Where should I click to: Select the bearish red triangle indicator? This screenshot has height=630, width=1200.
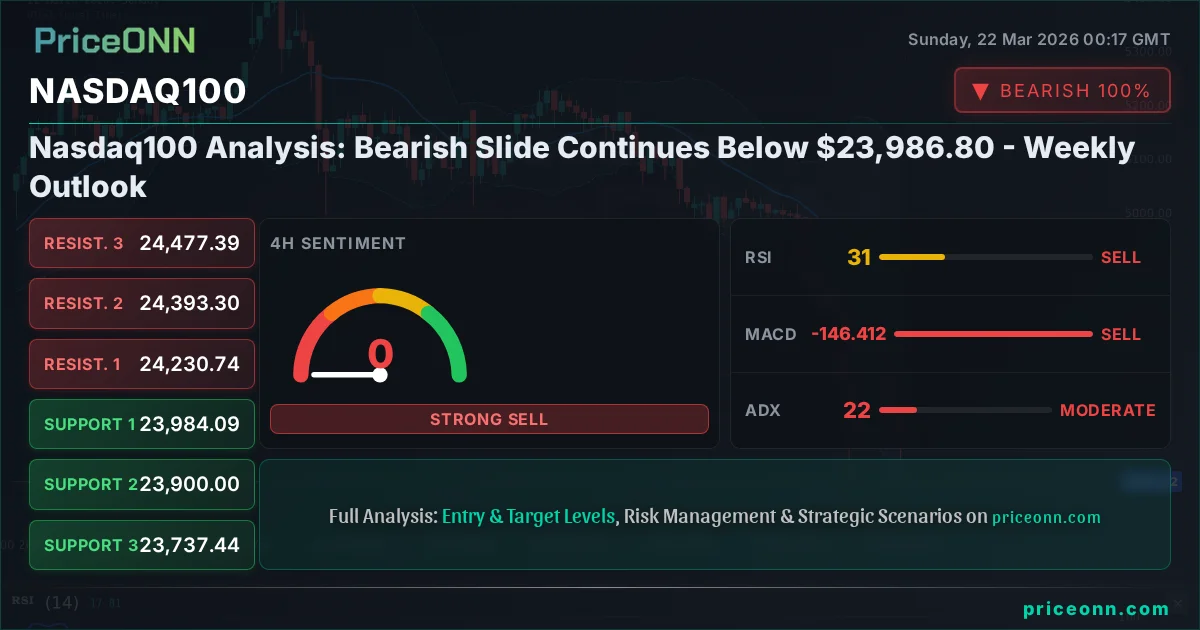pyautogui.click(x=981, y=90)
